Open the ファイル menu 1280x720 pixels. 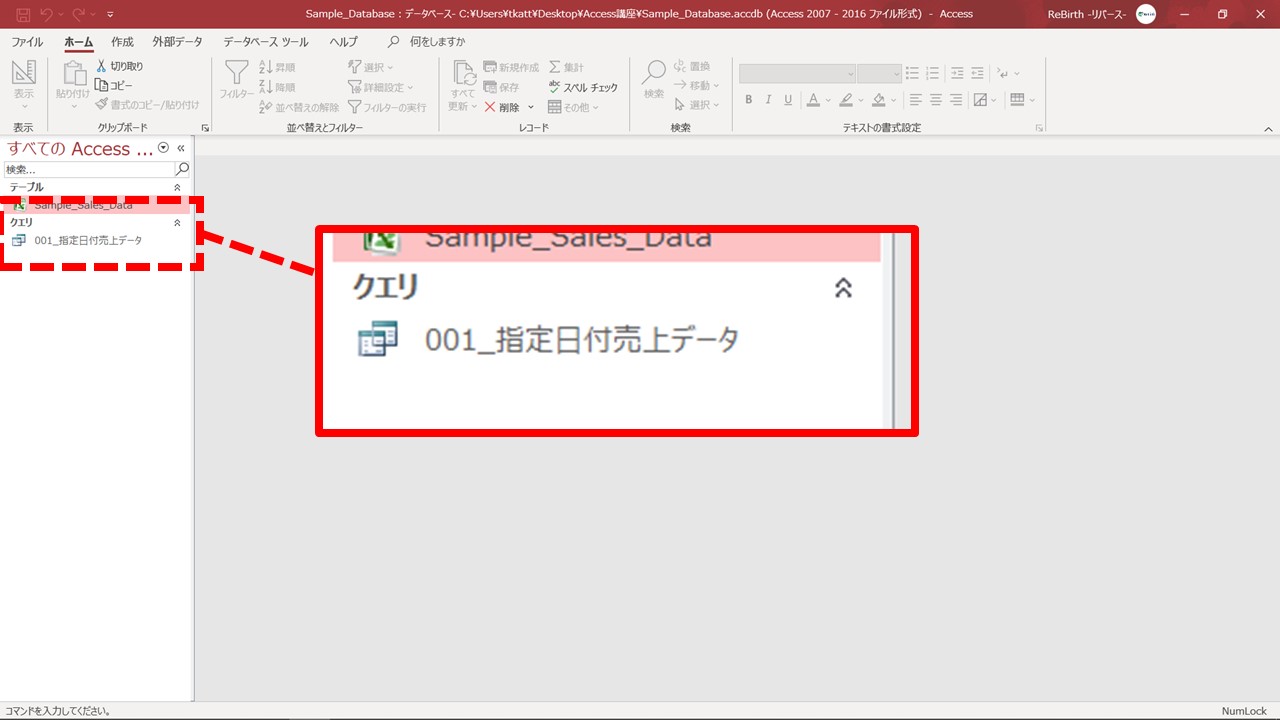(27, 42)
